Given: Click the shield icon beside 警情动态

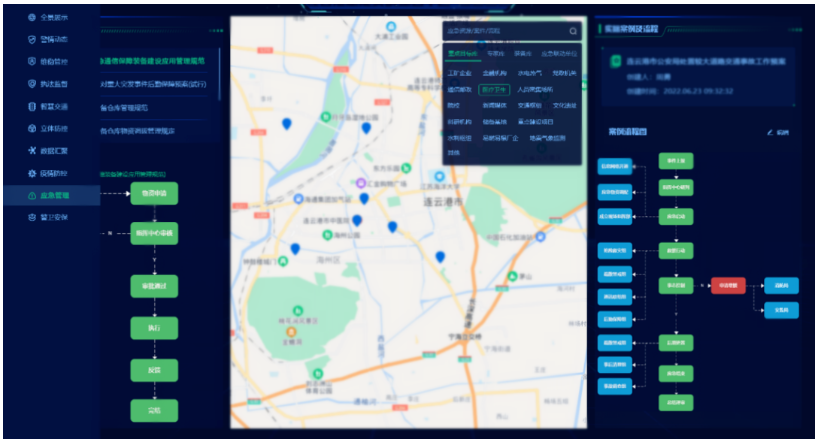Looking at the screenshot, I should pyautogui.click(x=31, y=40).
